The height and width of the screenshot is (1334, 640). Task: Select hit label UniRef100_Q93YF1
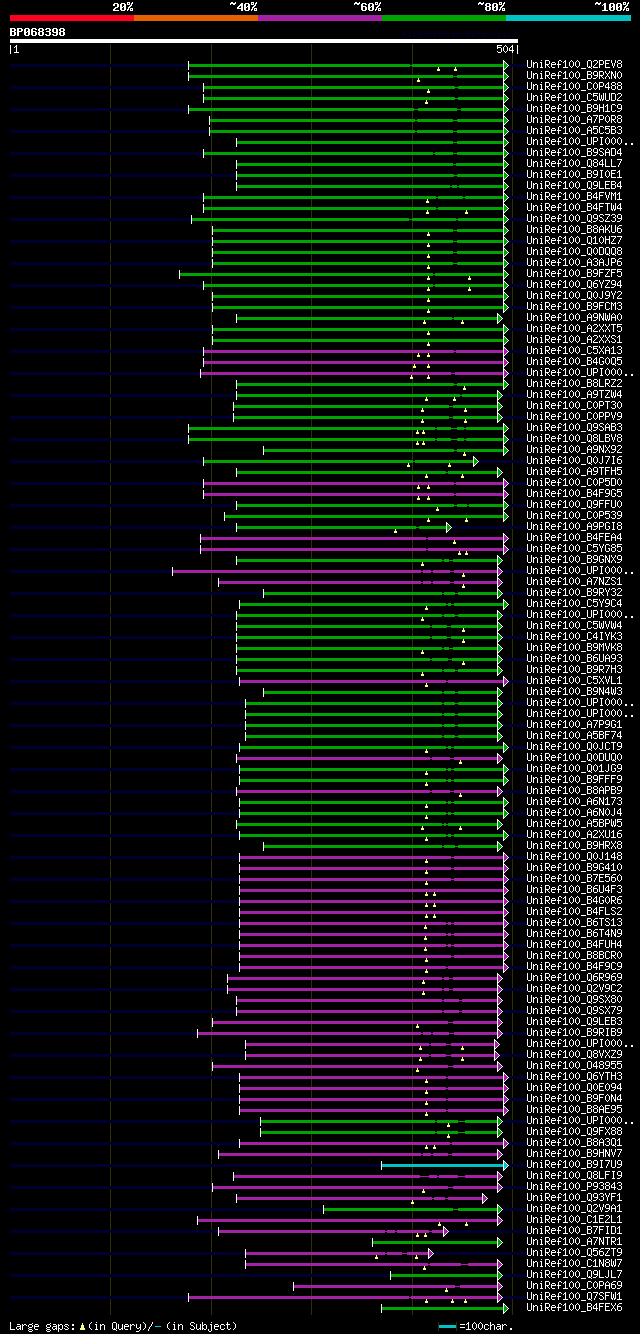click(574, 1197)
